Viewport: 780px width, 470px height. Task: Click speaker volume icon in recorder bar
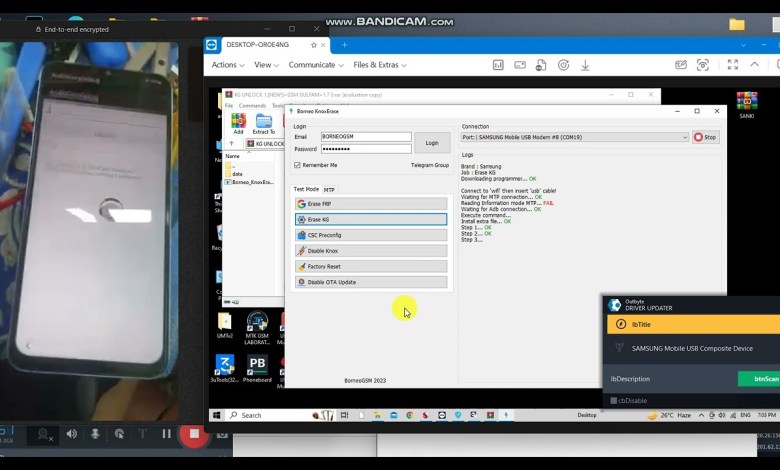point(72,434)
